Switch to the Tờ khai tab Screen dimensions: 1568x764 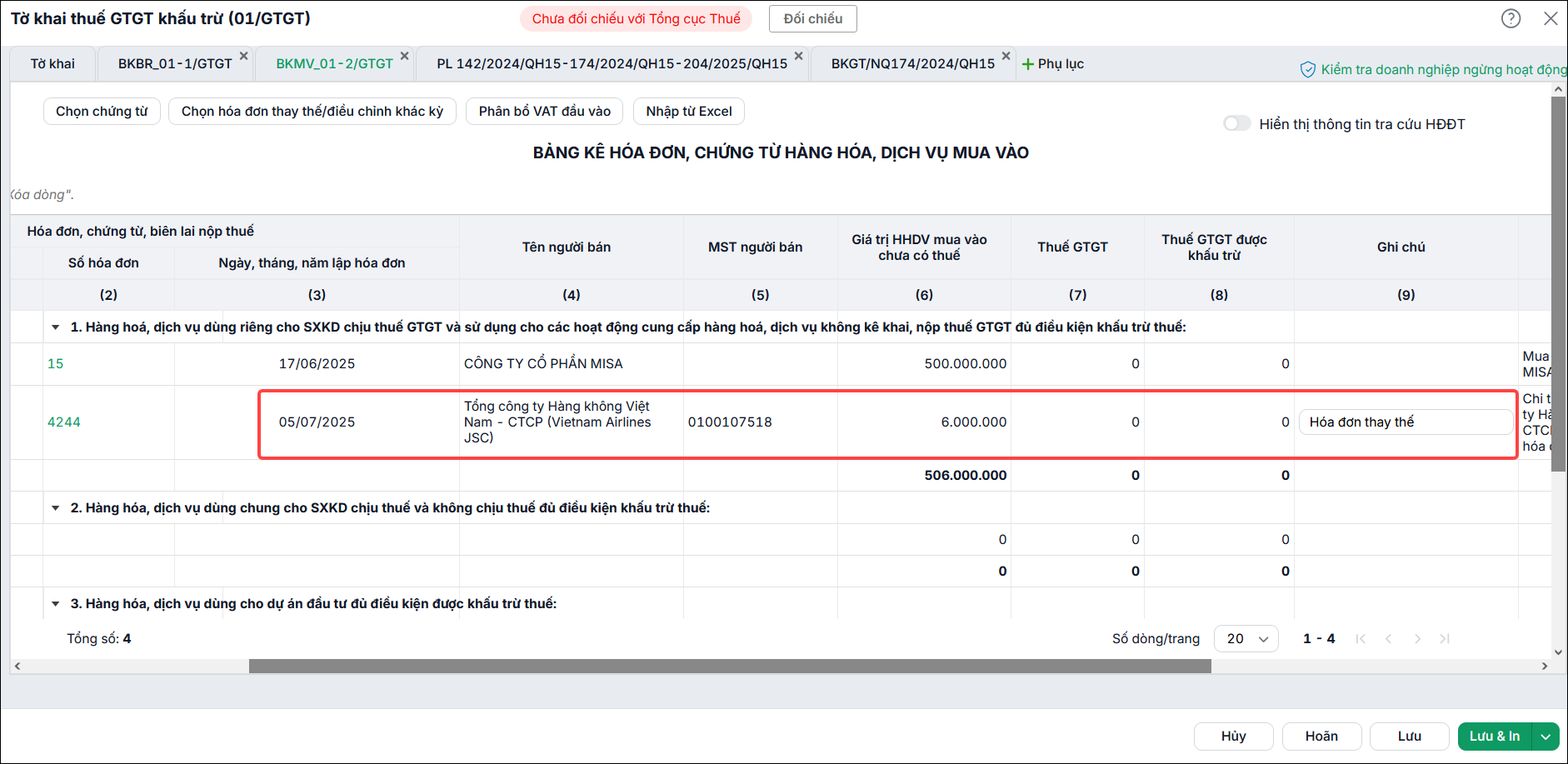(x=52, y=64)
